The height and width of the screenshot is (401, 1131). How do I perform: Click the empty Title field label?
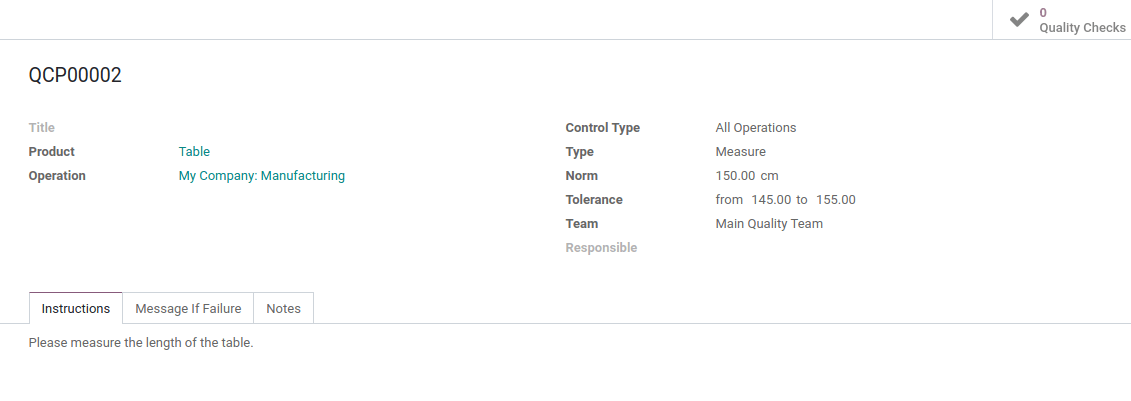(x=42, y=128)
